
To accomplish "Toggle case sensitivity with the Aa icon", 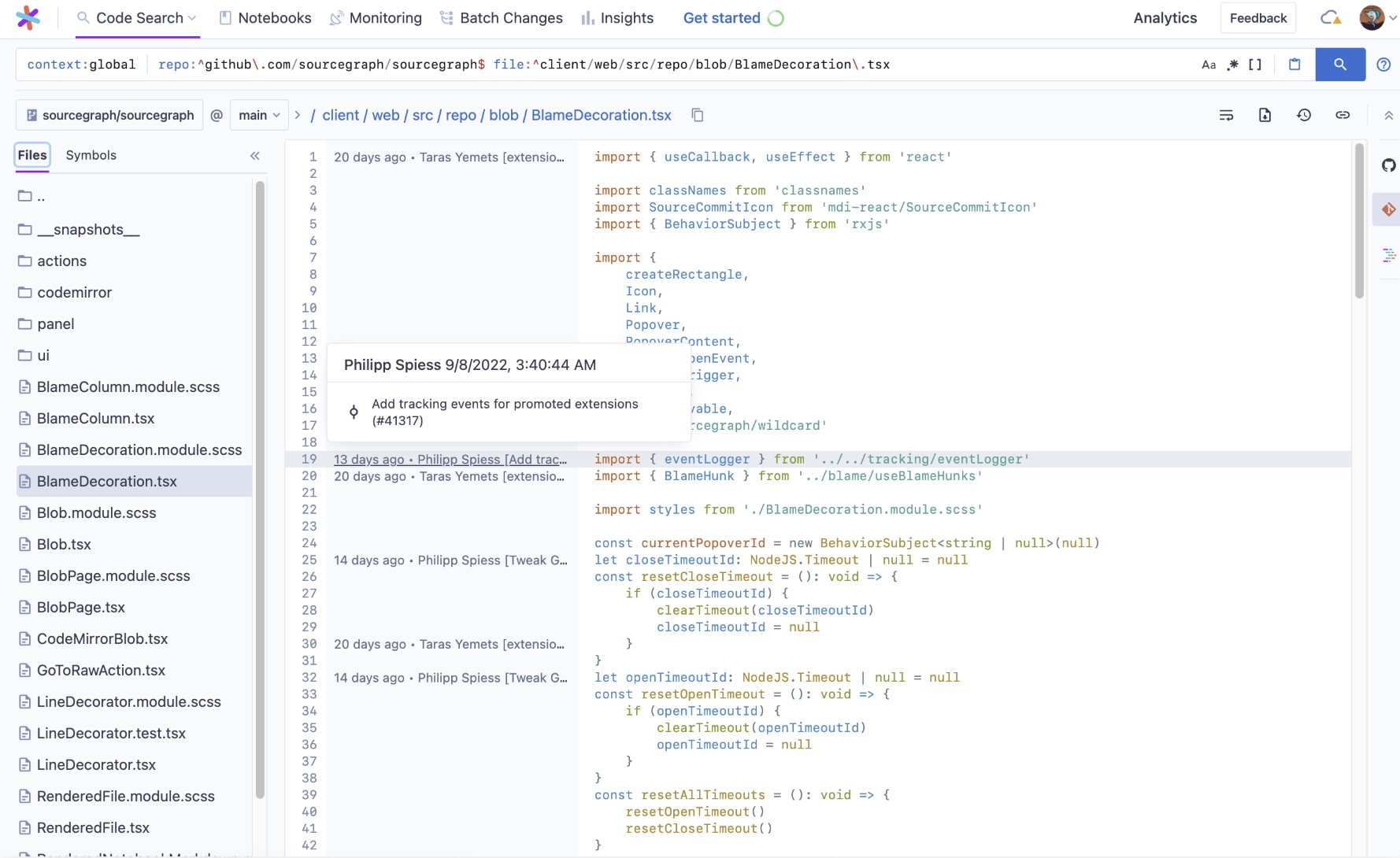I will pos(1209,65).
